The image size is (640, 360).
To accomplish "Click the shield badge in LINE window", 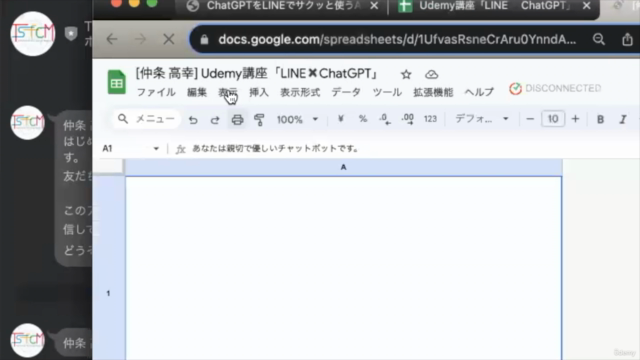I will tap(71, 34).
